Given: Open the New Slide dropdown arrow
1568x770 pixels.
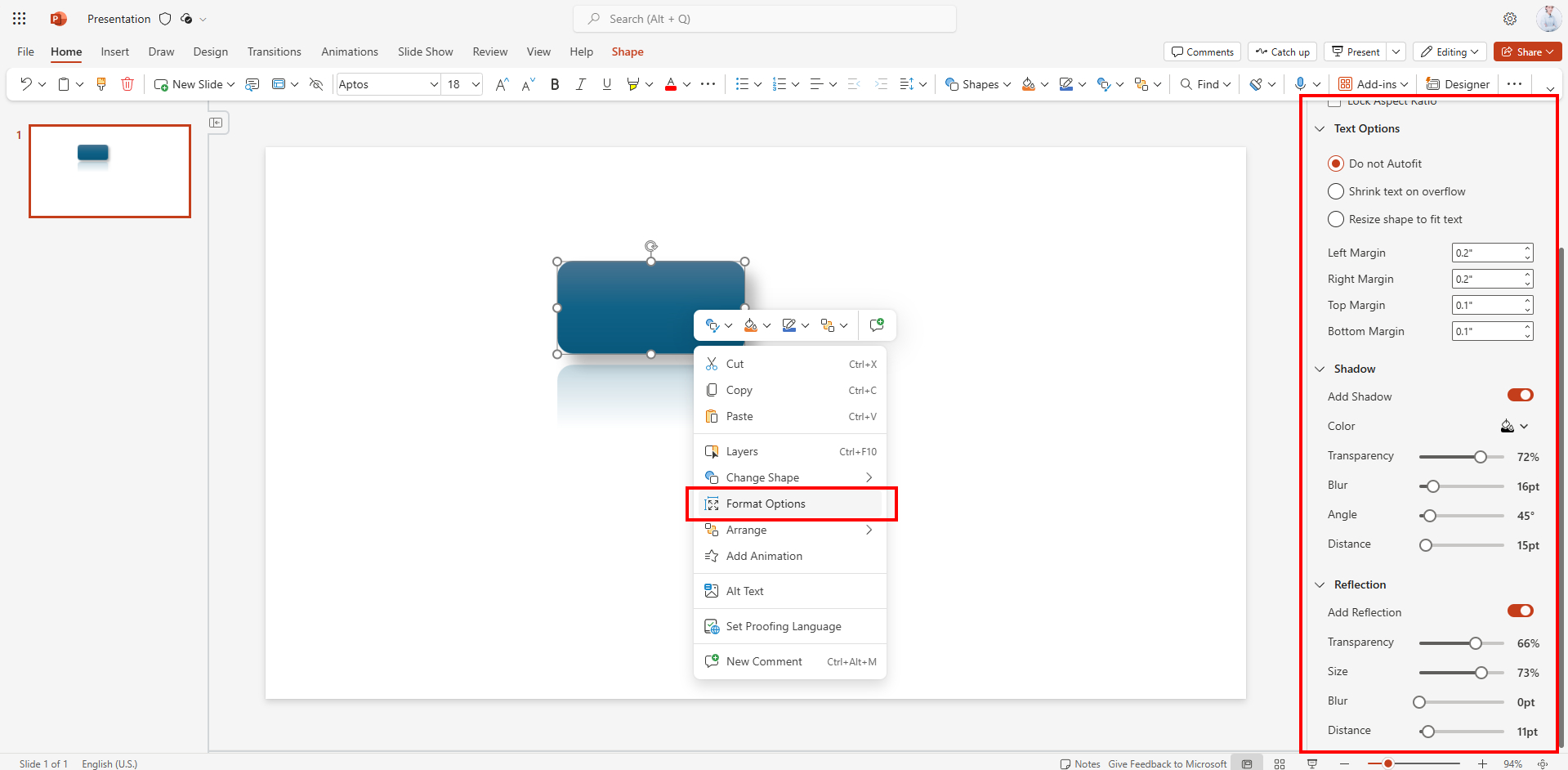Looking at the screenshot, I should click(231, 84).
